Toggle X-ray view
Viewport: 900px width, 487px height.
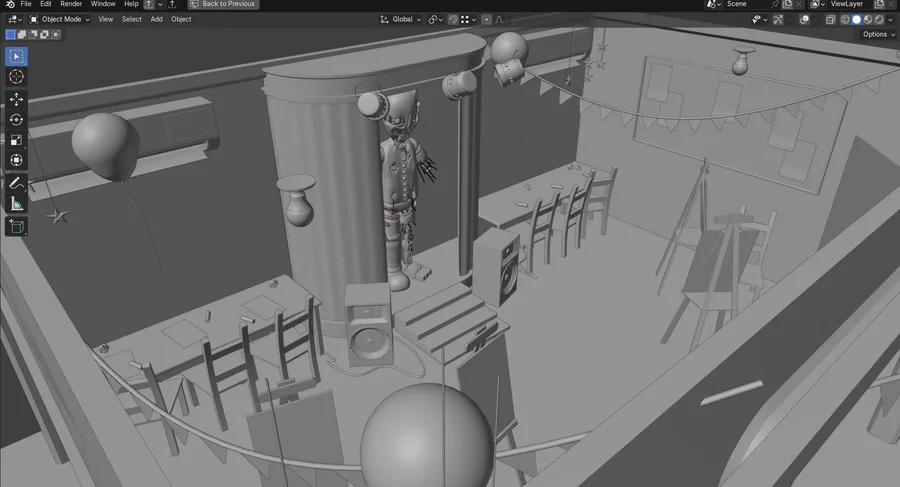pos(830,20)
